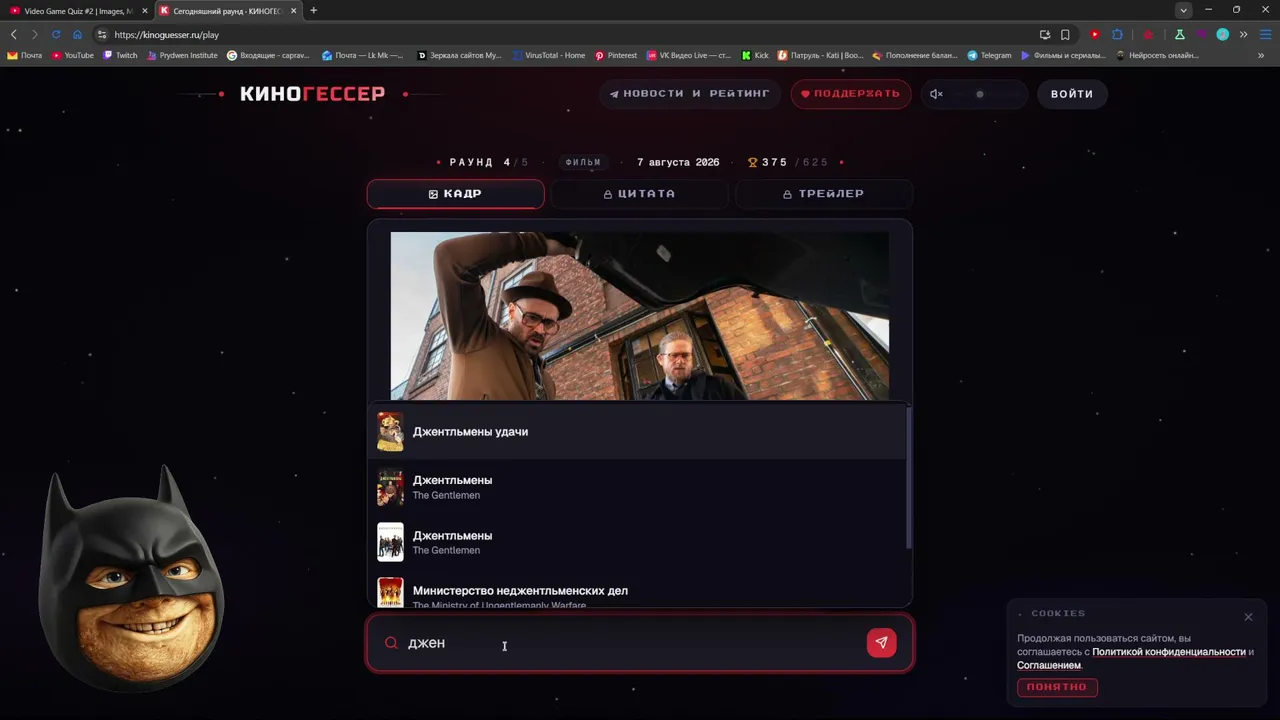Click the movie frame image

pyautogui.click(x=640, y=316)
